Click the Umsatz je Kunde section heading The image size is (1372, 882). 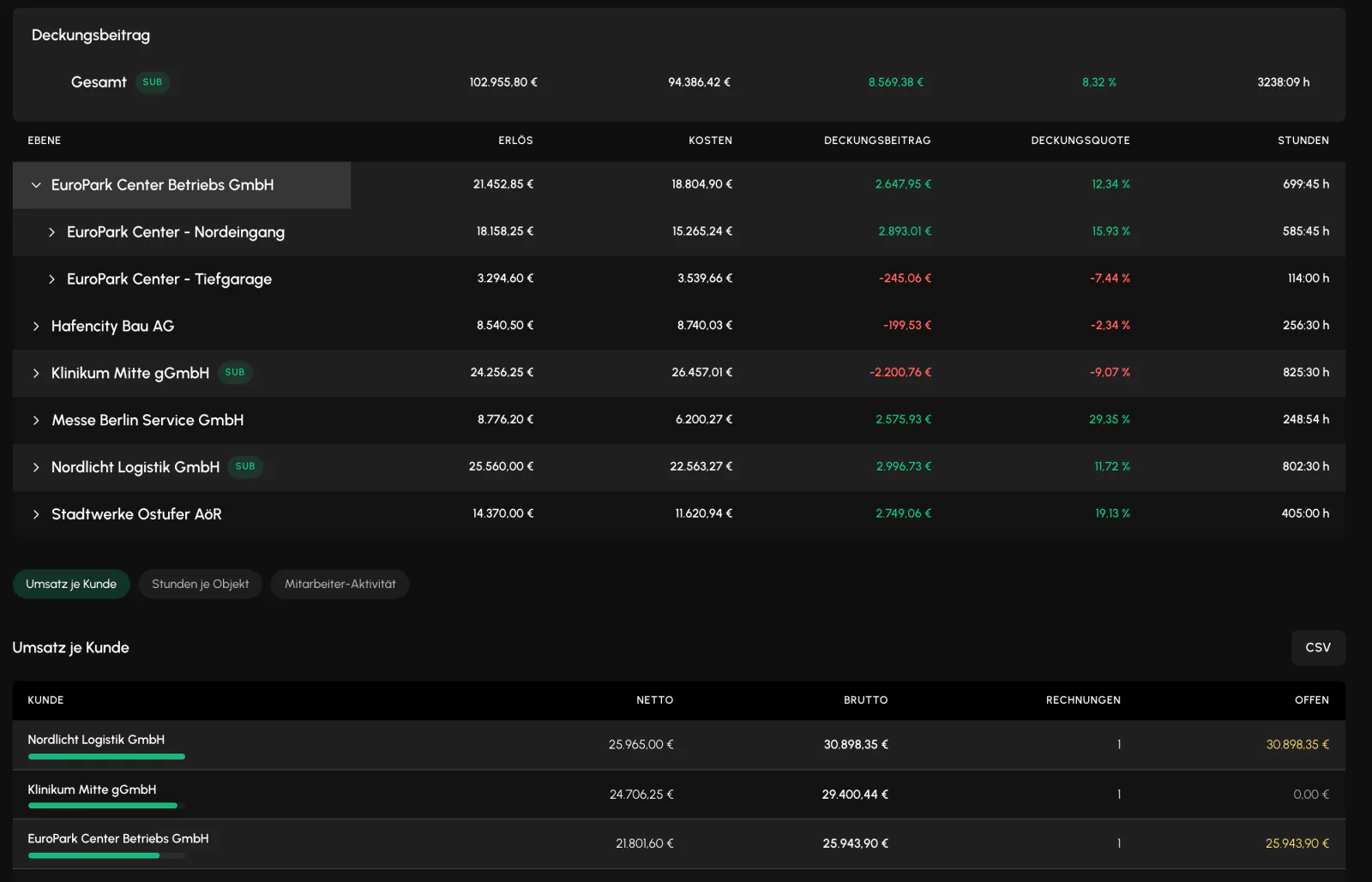point(70,648)
